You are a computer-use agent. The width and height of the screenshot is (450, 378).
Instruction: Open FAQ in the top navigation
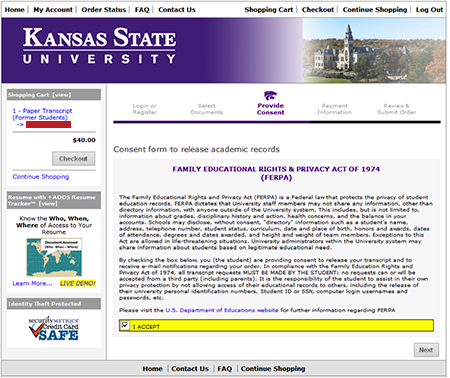[142, 10]
